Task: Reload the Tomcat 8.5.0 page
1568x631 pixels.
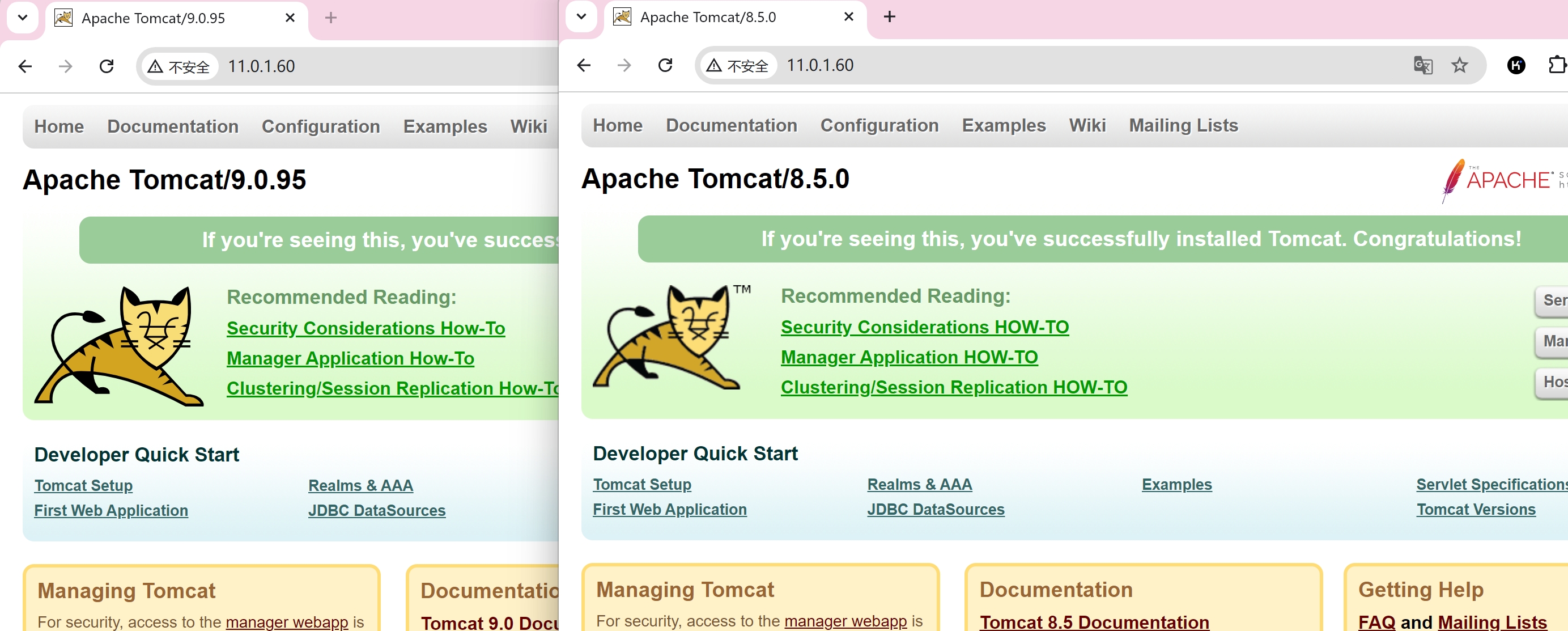Action: click(x=665, y=65)
